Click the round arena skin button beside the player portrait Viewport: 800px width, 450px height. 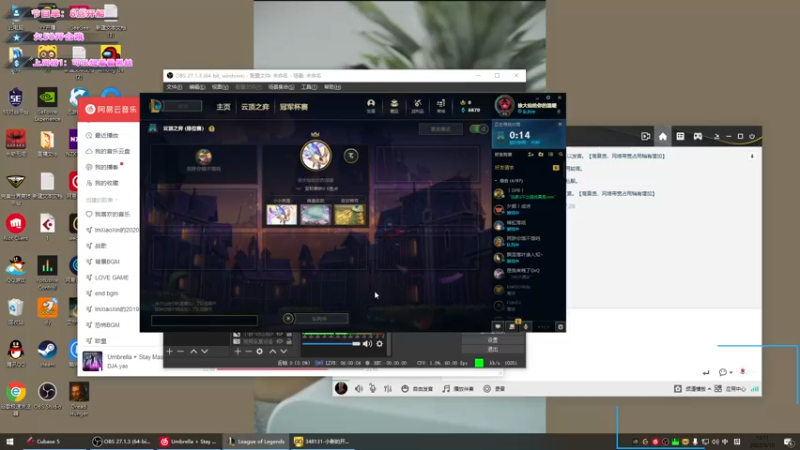coord(351,156)
